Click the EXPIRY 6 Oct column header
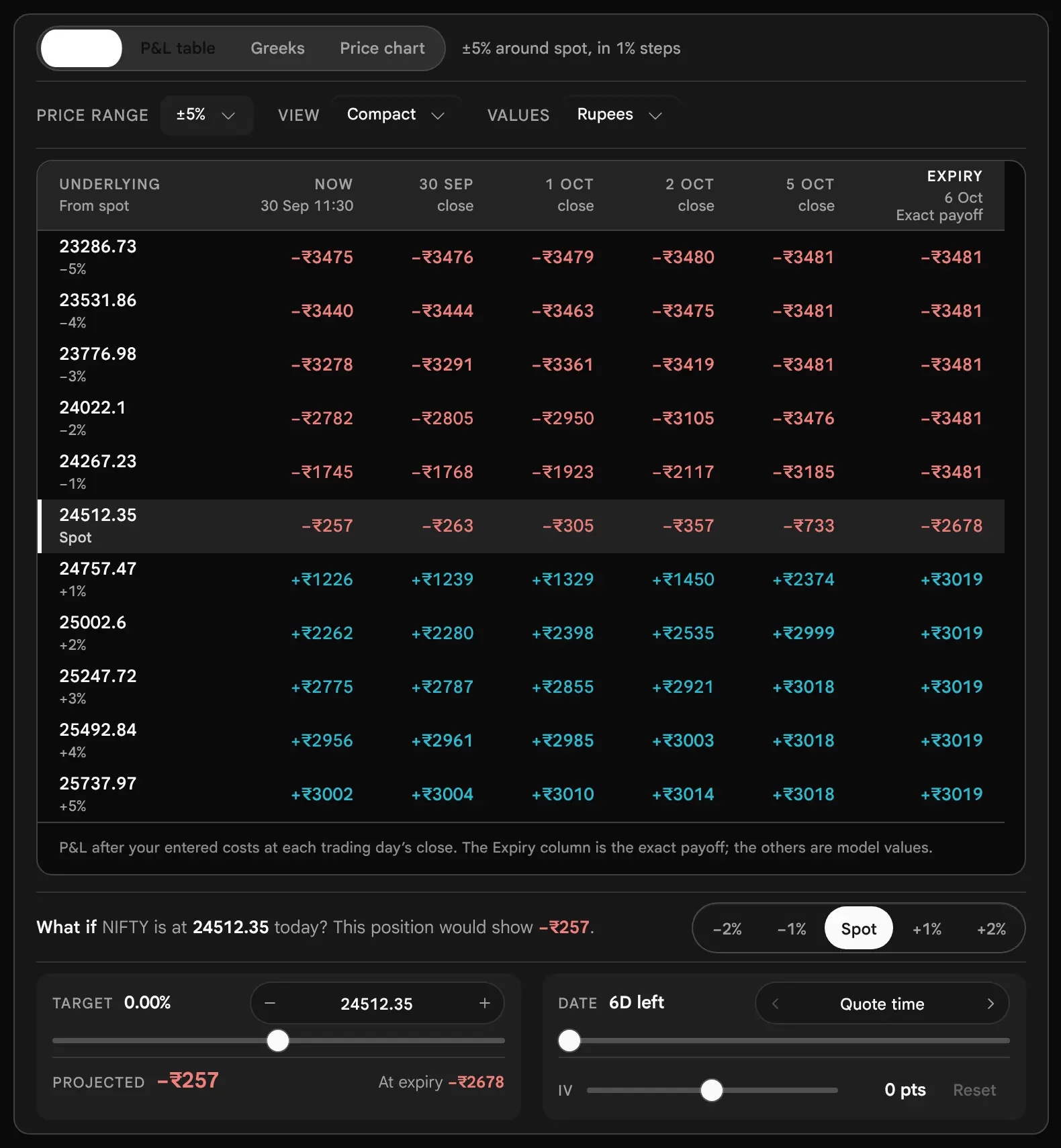1061x1148 pixels. pos(939,195)
